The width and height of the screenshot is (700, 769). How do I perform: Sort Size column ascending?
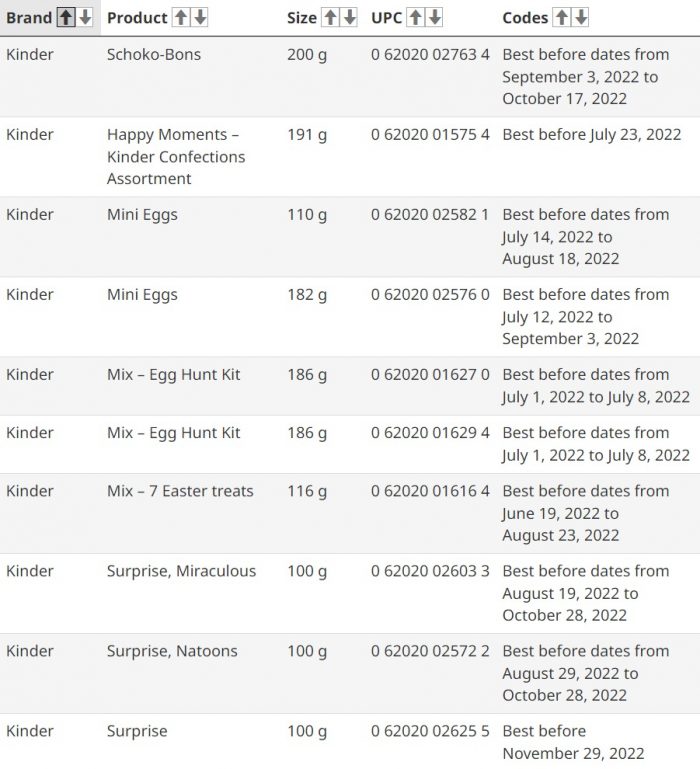[x=331, y=18]
